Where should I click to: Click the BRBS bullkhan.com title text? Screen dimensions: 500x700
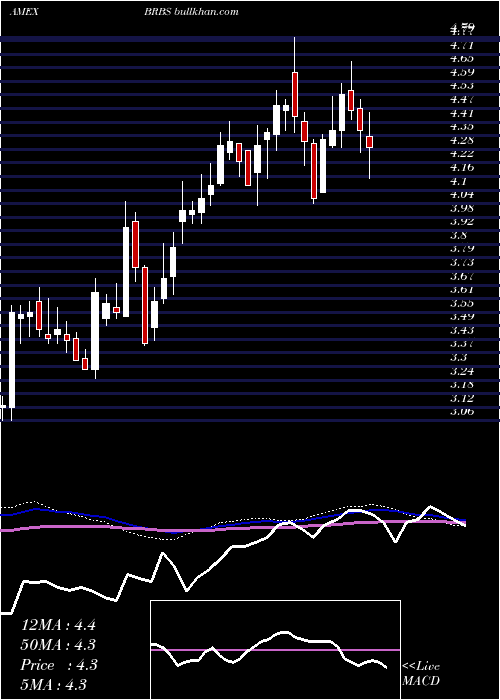tap(191, 12)
